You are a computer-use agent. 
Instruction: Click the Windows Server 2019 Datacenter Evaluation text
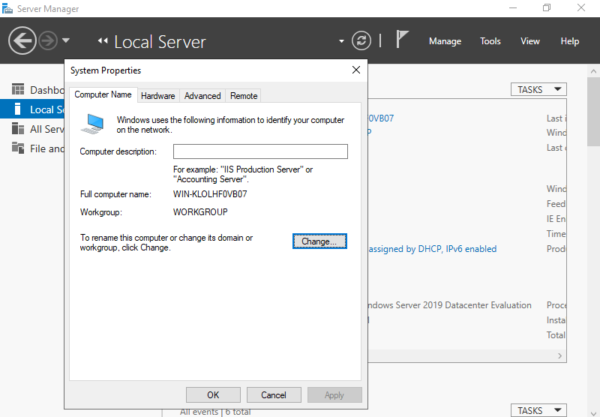tap(450, 305)
